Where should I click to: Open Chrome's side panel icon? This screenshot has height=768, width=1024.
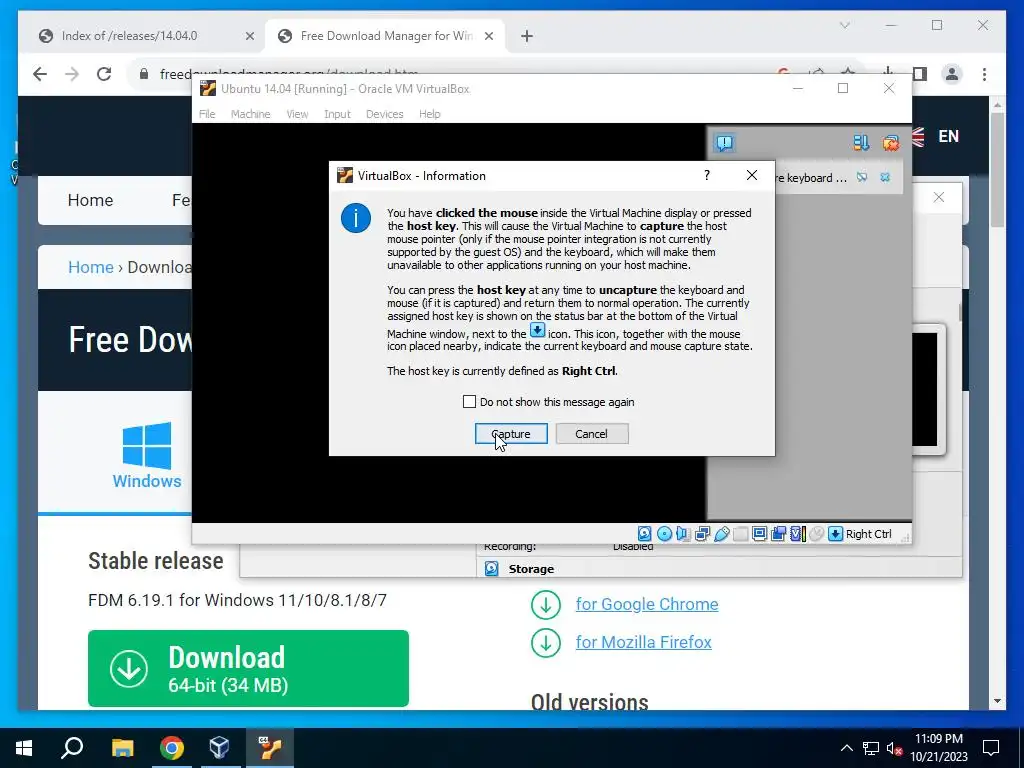coord(920,74)
